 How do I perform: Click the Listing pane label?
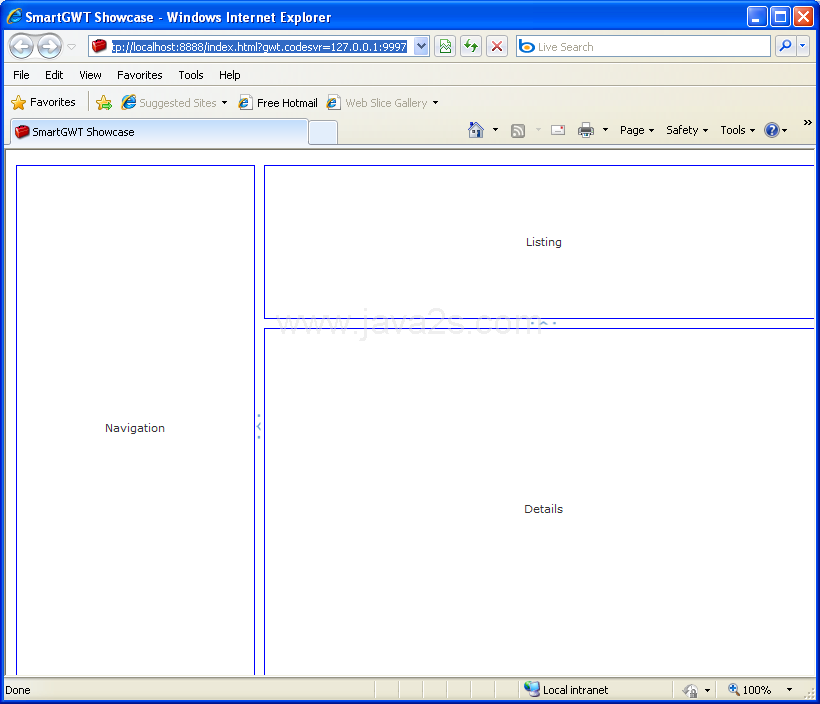click(x=544, y=242)
